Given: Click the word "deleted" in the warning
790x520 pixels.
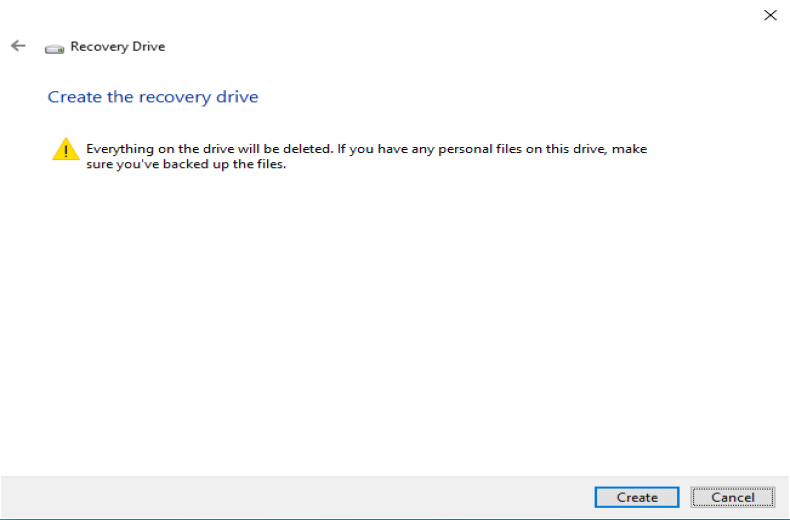Looking at the screenshot, I should point(309,149).
